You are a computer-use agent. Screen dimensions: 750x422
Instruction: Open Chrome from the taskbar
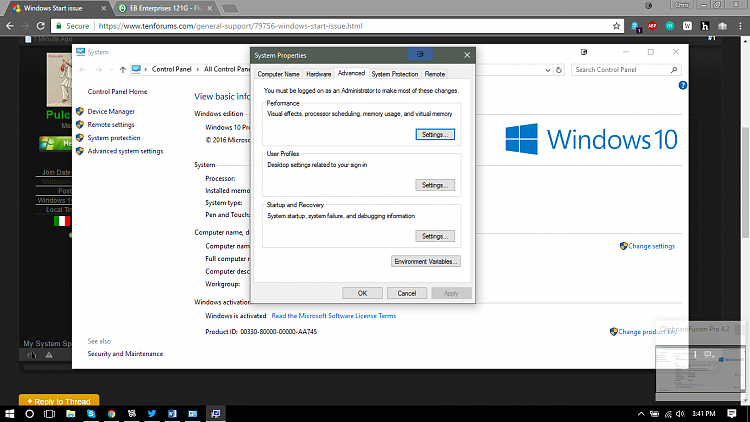110,412
